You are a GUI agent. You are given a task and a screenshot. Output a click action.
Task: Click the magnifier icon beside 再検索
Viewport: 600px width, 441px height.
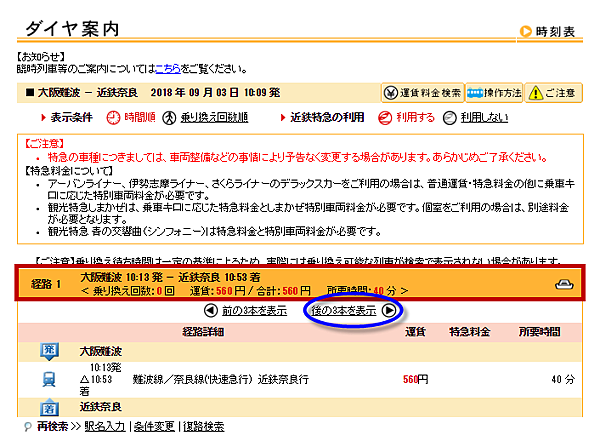28,426
